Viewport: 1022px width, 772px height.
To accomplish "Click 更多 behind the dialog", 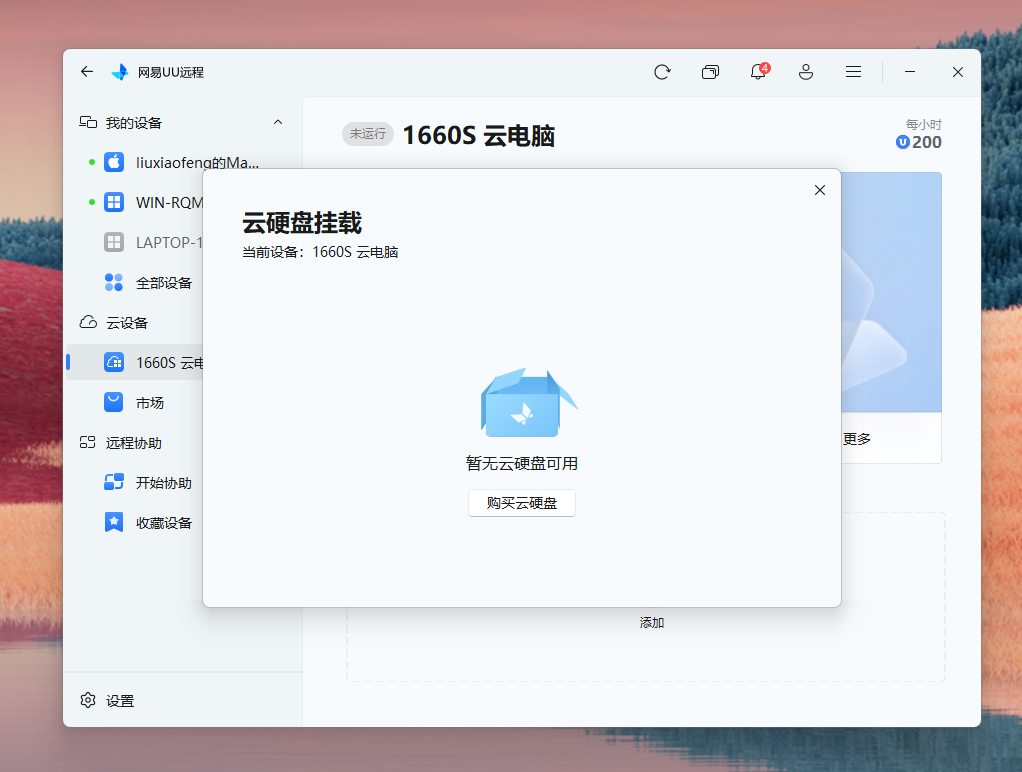I will 856,439.
